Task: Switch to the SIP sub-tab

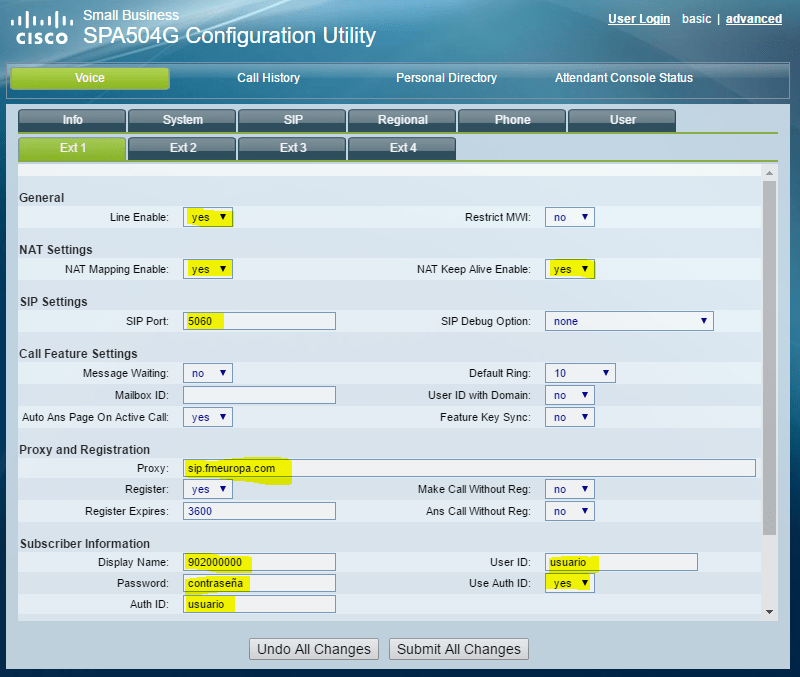Action: (292, 120)
